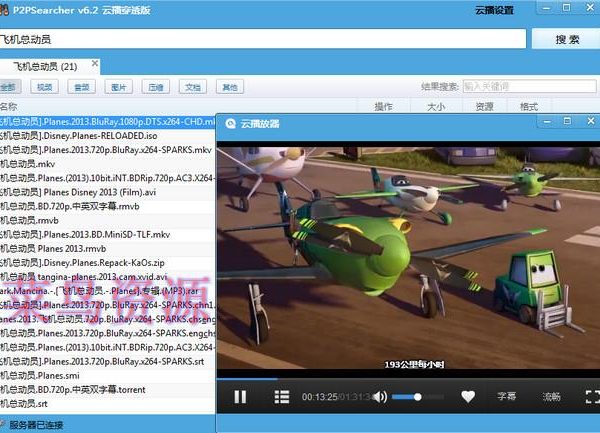Image resolution: width=600 pixels, height=433 pixels.
Task: Open the playlist icon in the player
Action: click(282, 397)
